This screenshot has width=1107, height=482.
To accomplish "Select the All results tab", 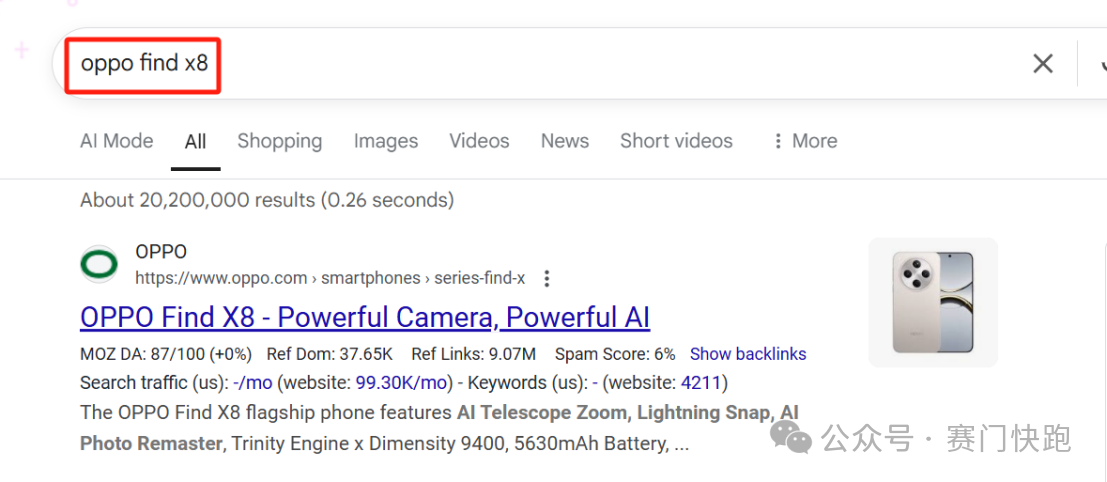I will click(x=196, y=142).
